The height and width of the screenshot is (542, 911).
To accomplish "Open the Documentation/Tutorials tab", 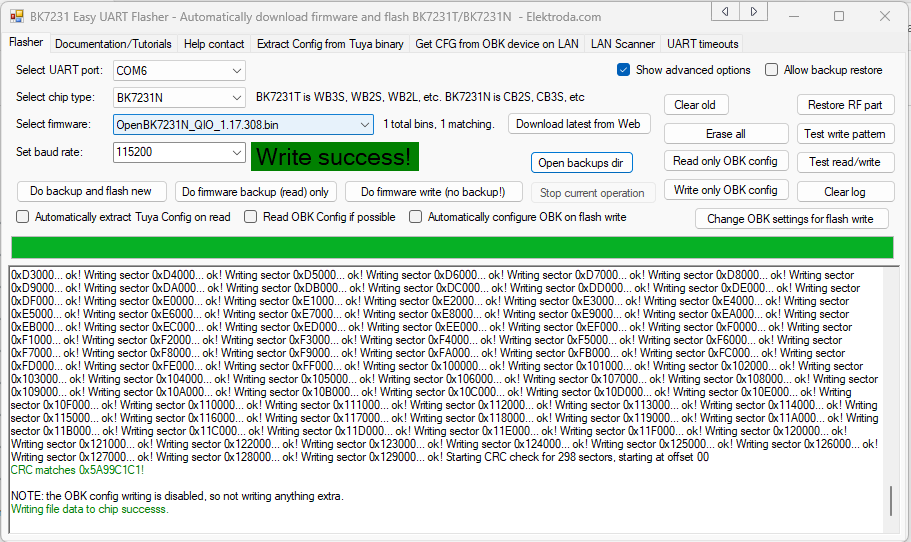I will pyautogui.click(x=113, y=44).
